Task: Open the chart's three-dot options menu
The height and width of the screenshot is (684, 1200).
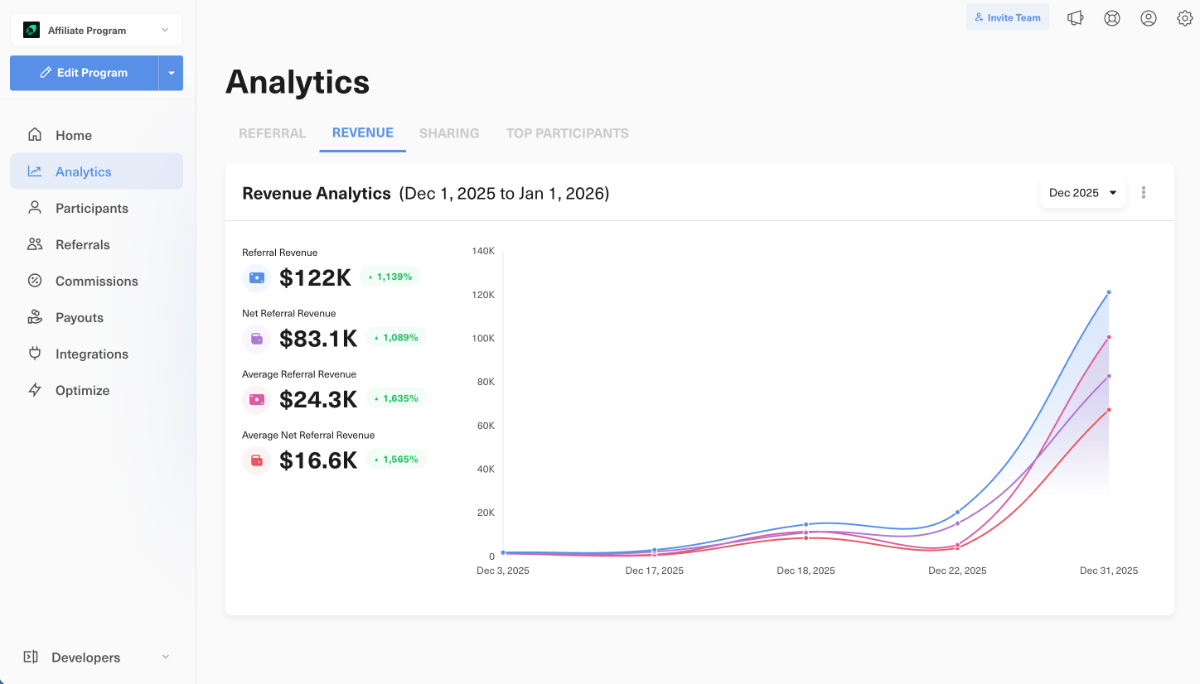Action: tap(1143, 193)
